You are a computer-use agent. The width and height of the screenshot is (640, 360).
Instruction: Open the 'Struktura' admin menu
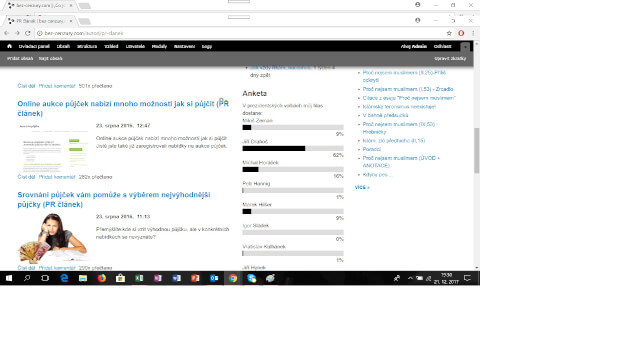tap(87, 47)
